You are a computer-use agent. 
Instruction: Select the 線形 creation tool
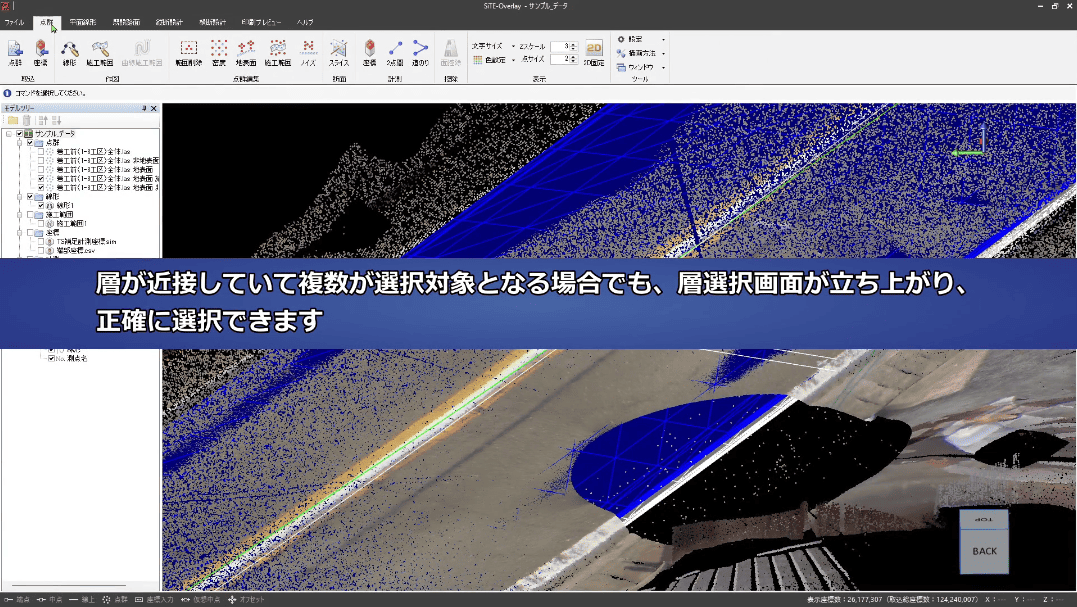click(x=69, y=53)
